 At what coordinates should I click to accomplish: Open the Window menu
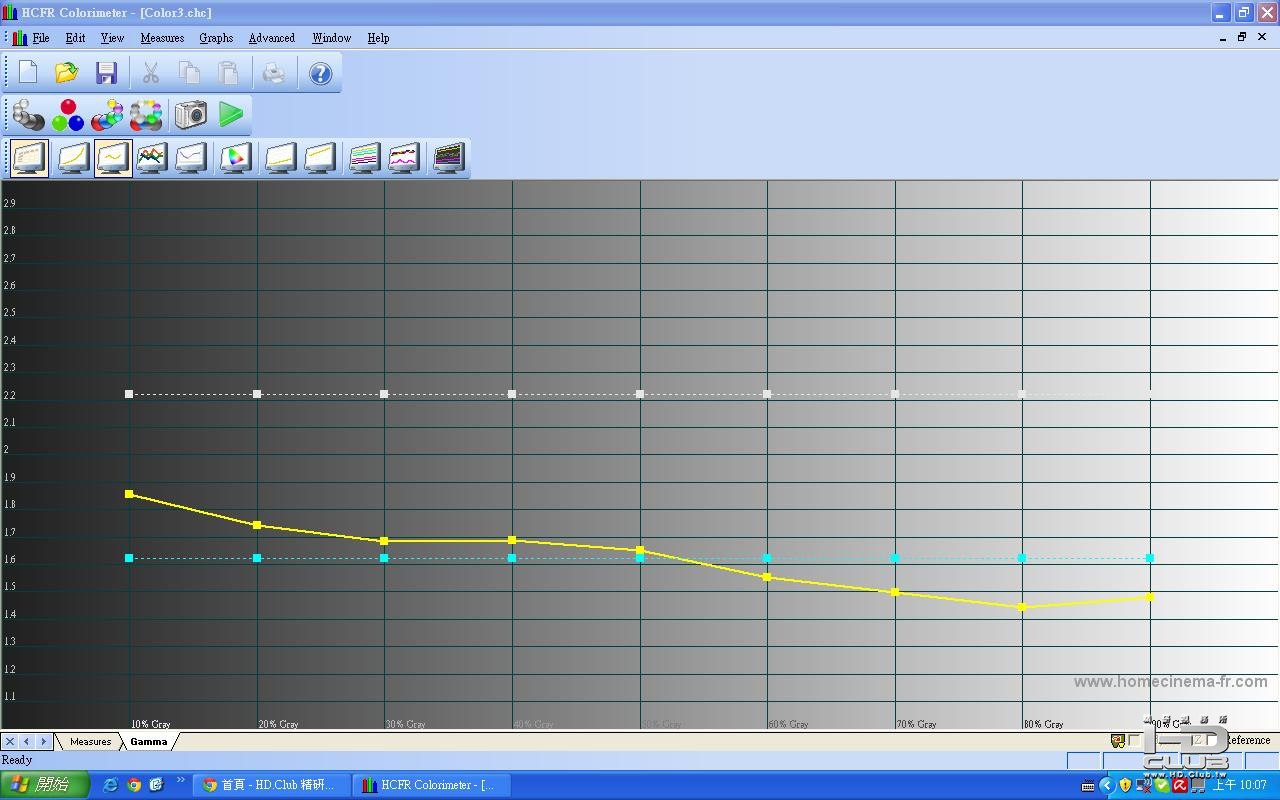pyautogui.click(x=331, y=38)
